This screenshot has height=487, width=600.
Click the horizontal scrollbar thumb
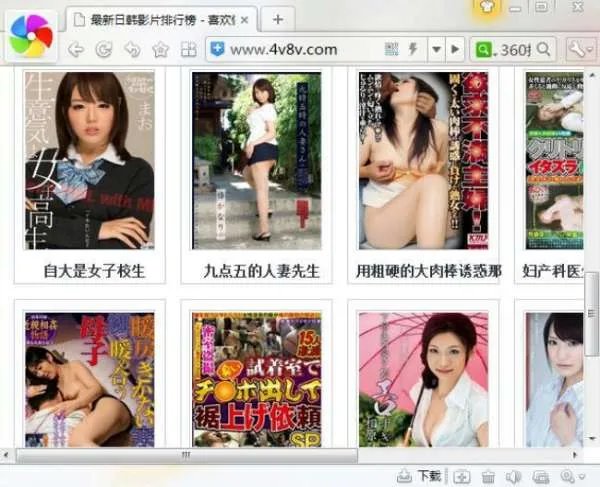[x=187, y=455]
